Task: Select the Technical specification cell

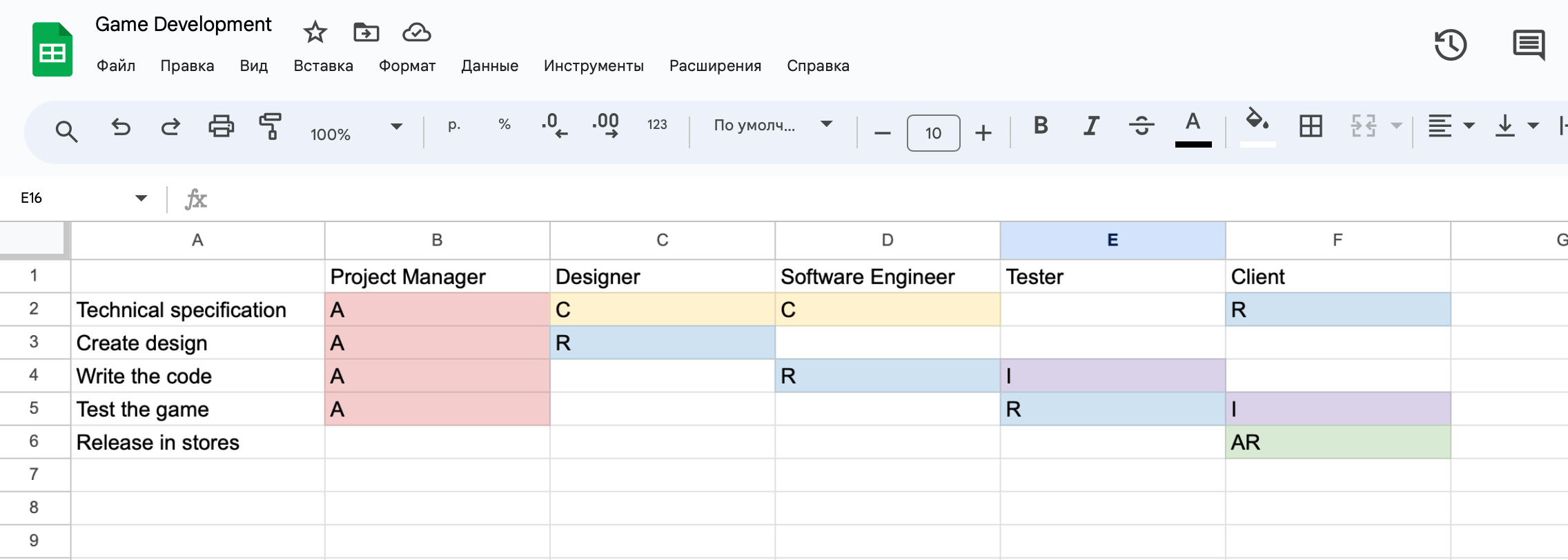Action: [197, 310]
